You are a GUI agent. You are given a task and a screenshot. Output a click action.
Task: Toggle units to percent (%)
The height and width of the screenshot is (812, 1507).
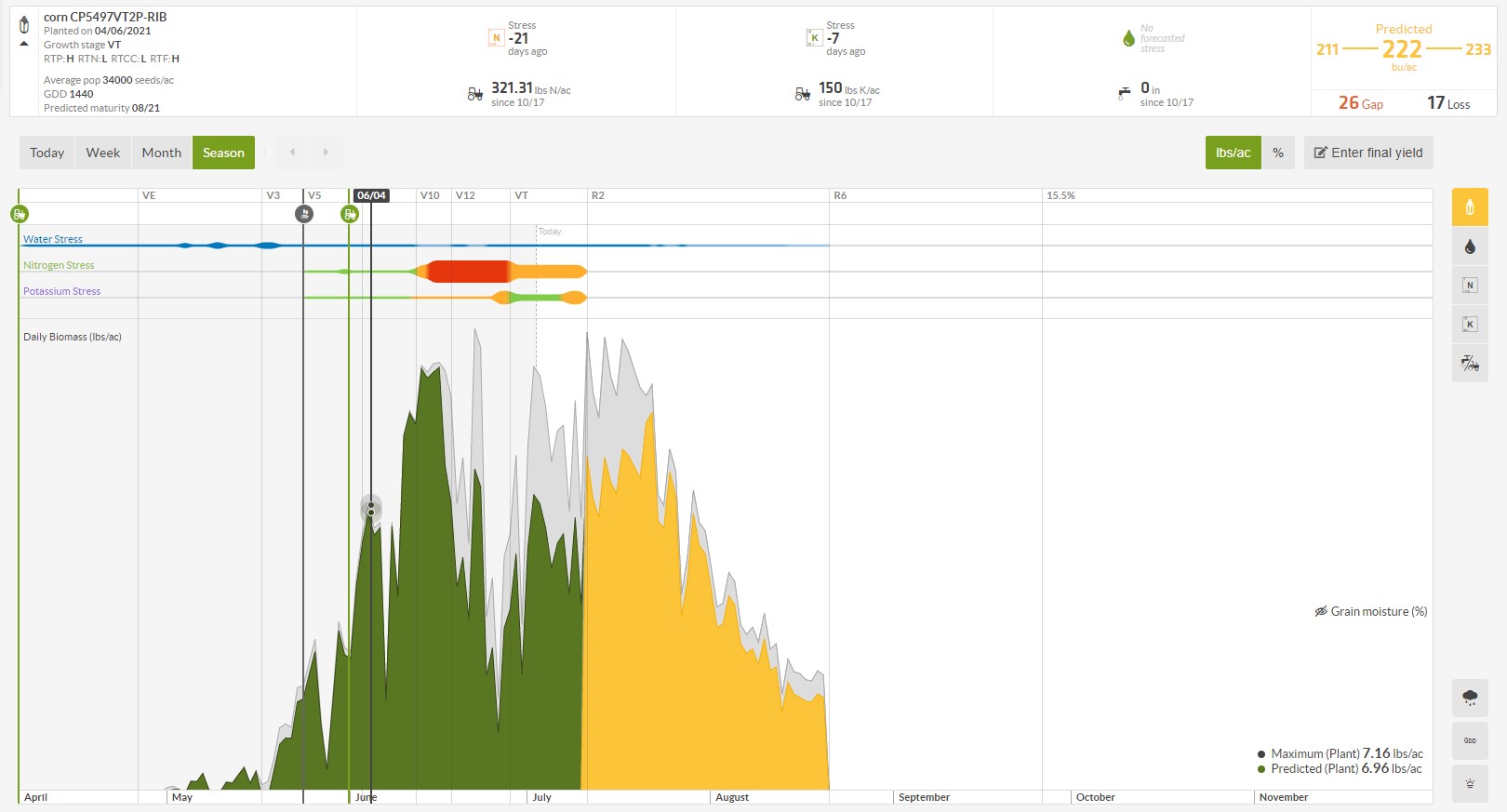pos(1278,153)
